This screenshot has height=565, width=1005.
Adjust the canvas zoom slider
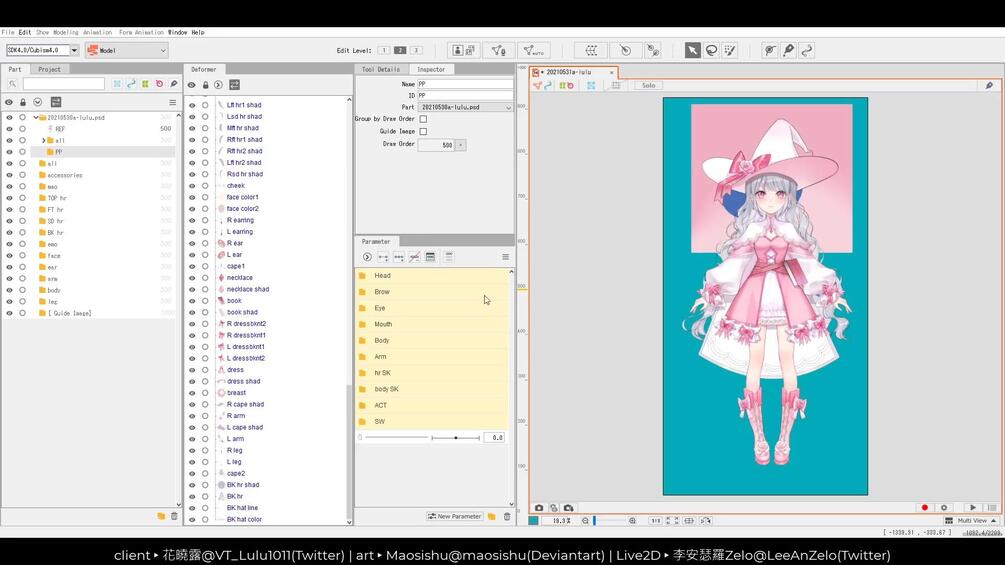tap(595, 521)
